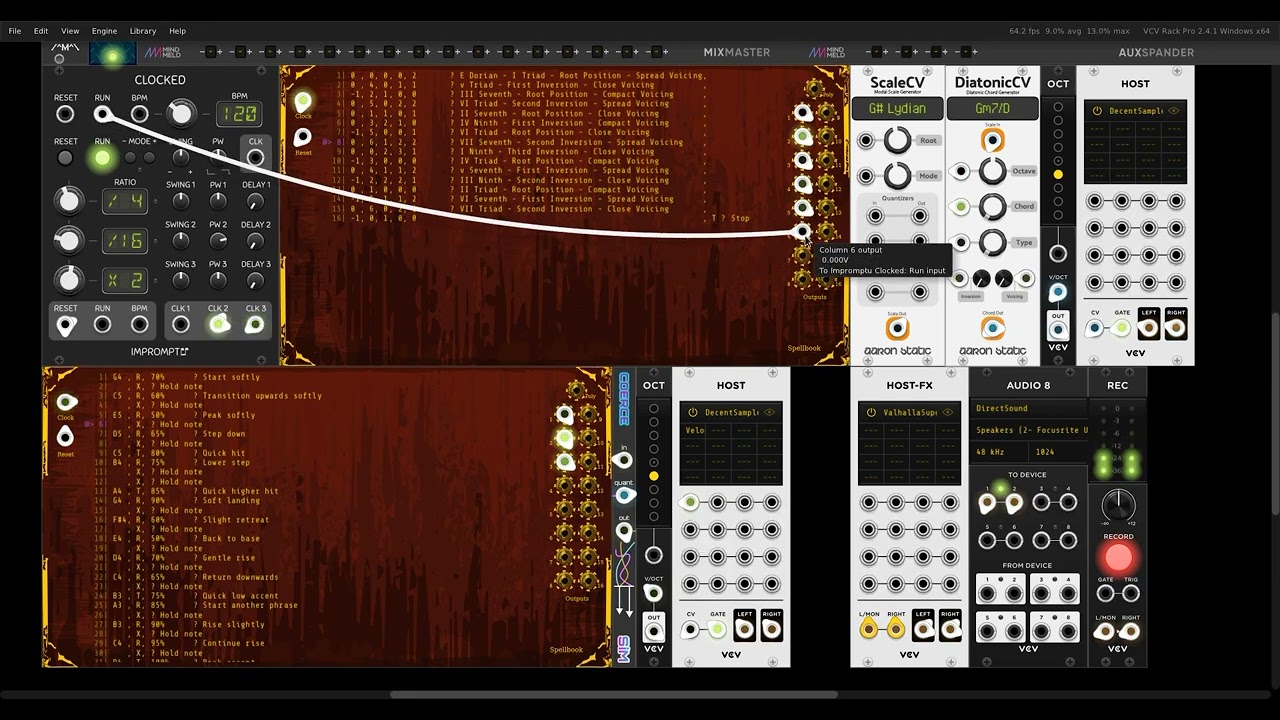This screenshot has height=720, width=1280.
Task: Click the Coerce quant input jack
Action: [x=625, y=496]
